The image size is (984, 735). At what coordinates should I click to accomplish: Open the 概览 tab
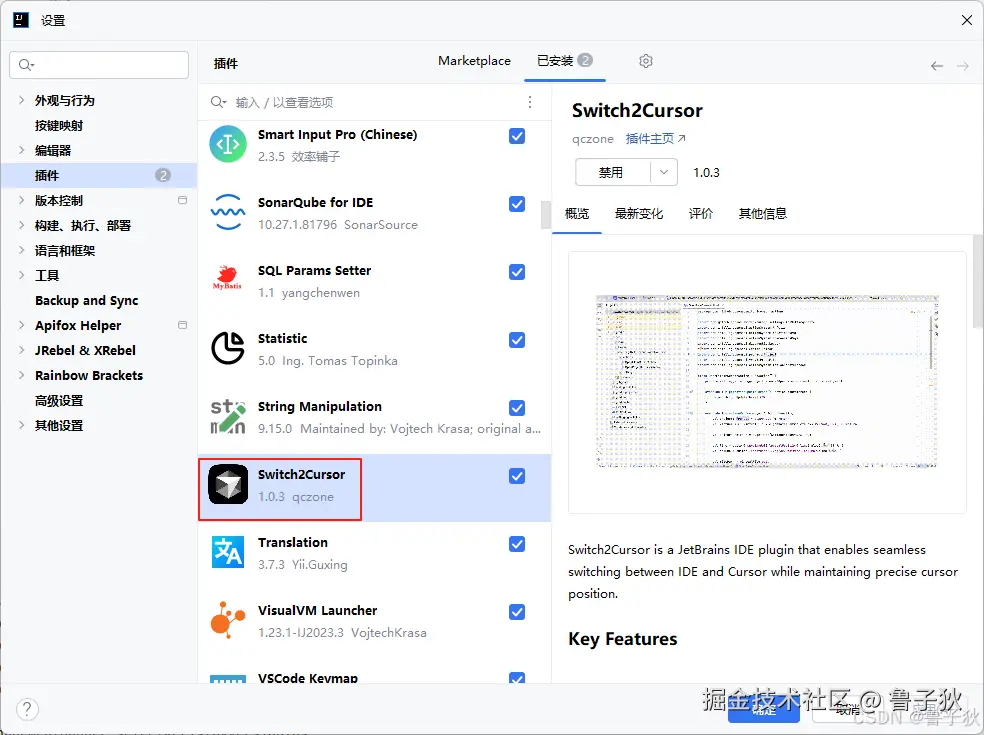[x=577, y=214]
